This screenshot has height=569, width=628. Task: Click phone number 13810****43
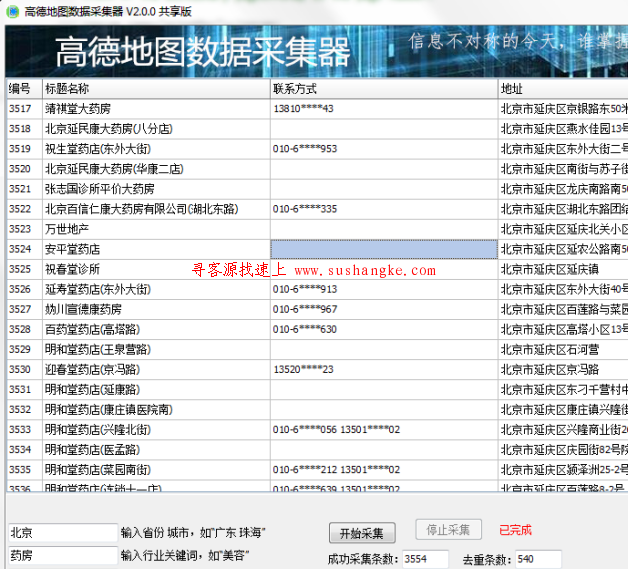(x=303, y=109)
